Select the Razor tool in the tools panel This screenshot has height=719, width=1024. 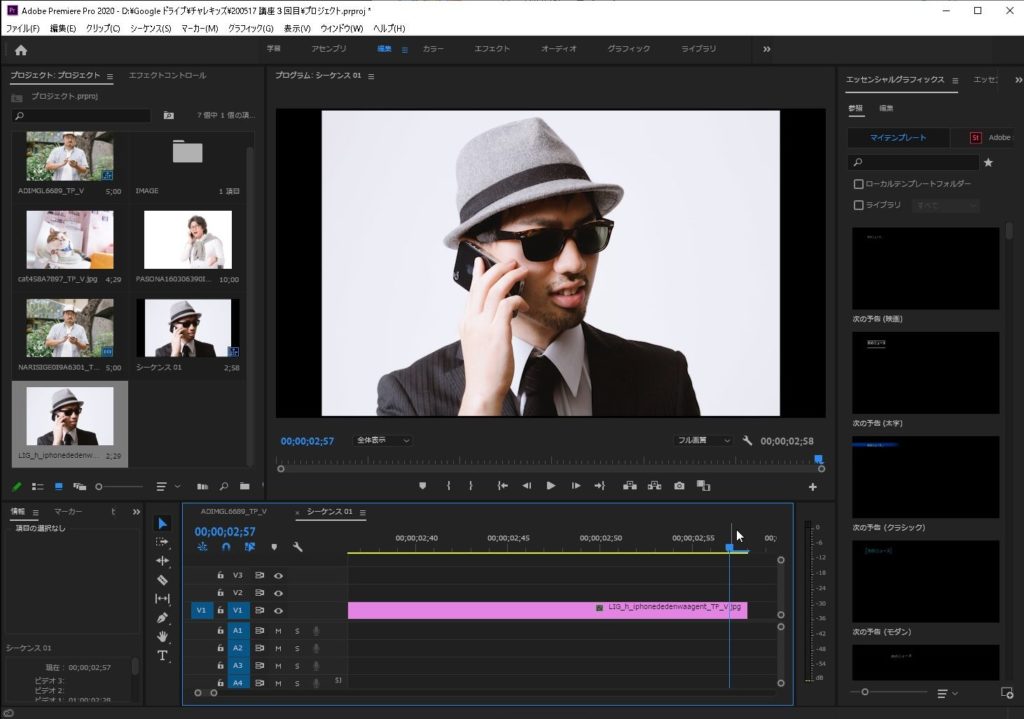pyautogui.click(x=163, y=580)
